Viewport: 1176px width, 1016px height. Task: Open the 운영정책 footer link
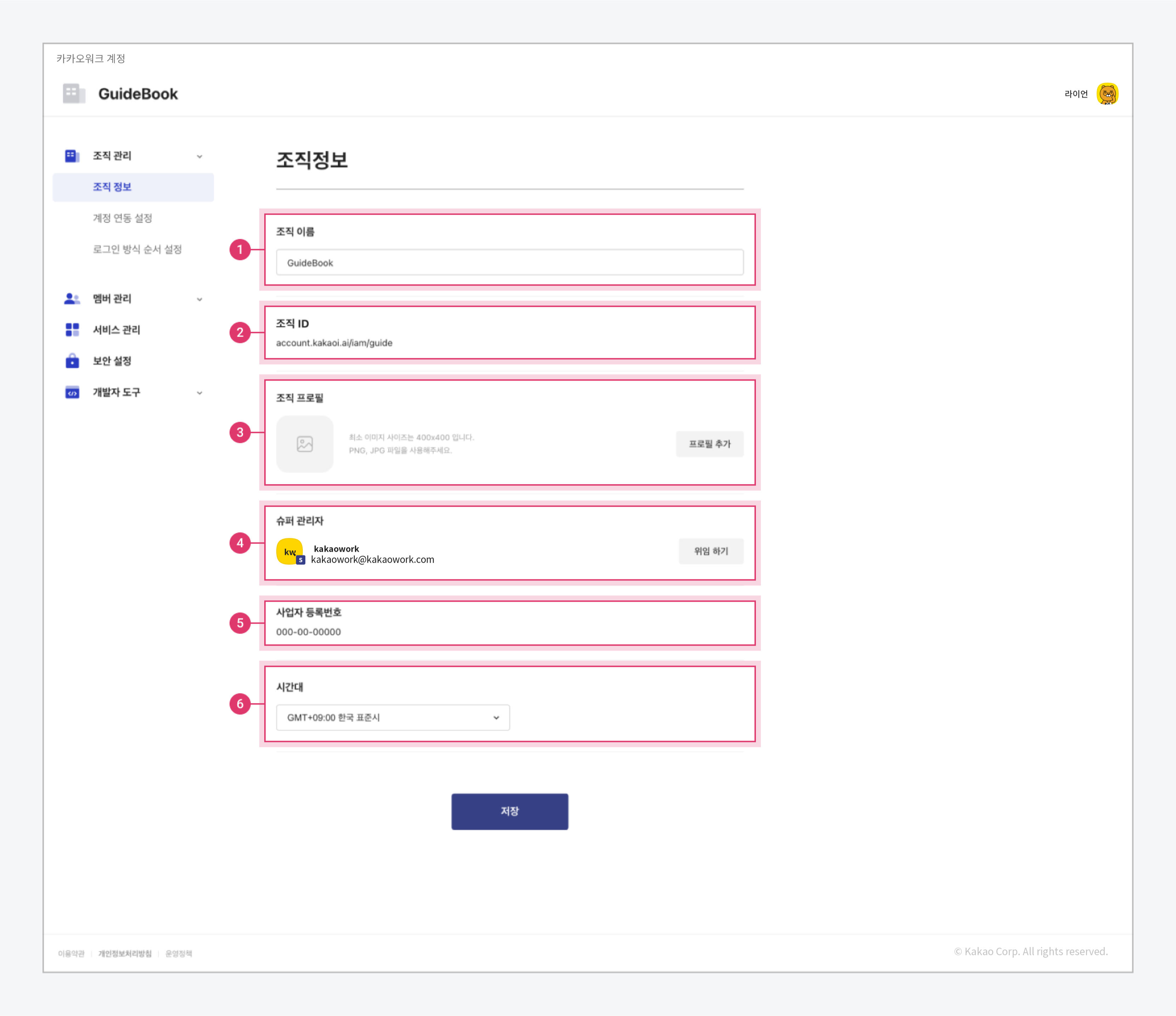point(179,954)
